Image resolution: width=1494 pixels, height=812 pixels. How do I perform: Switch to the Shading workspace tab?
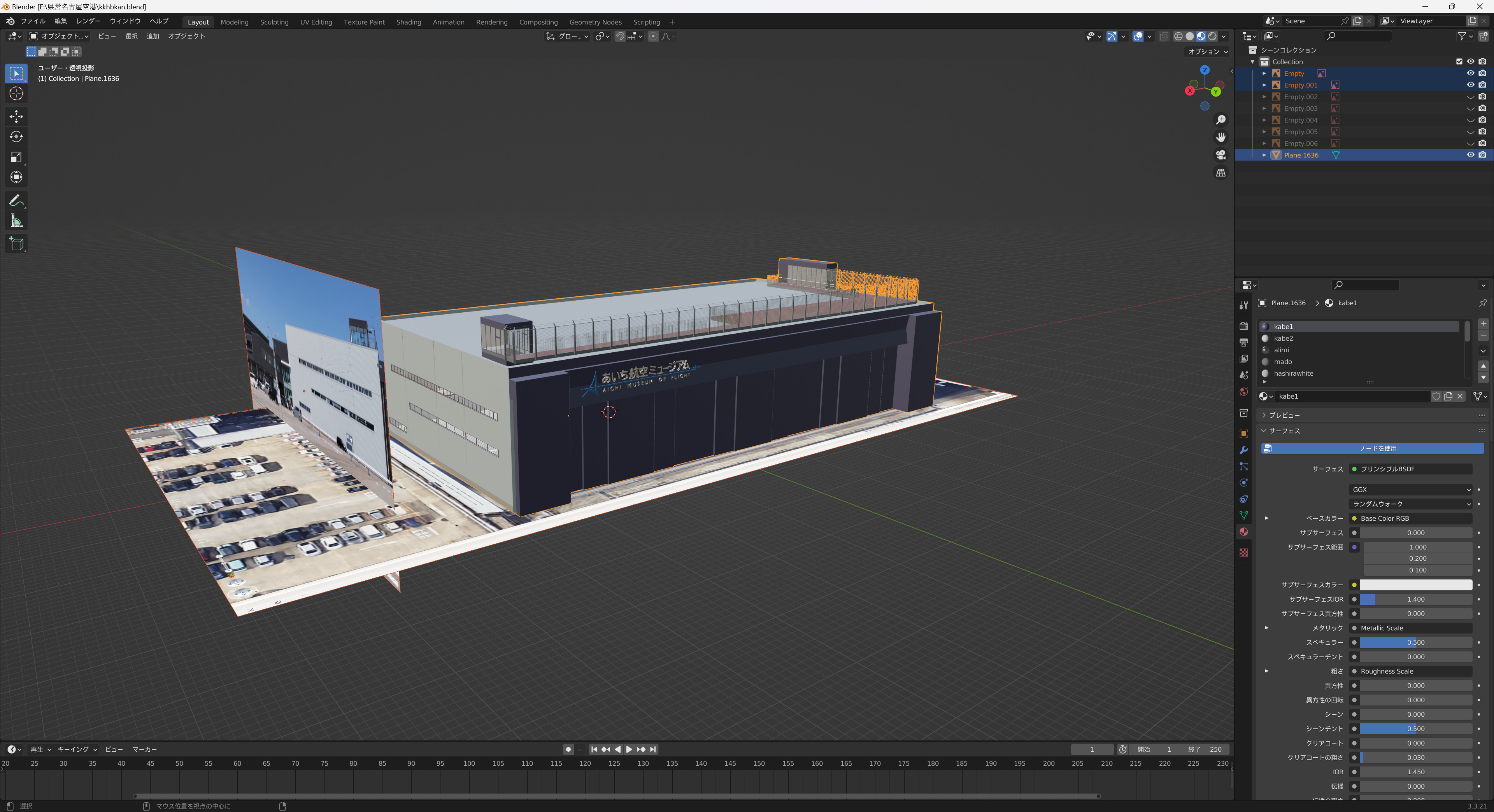(x=408, y=22)
